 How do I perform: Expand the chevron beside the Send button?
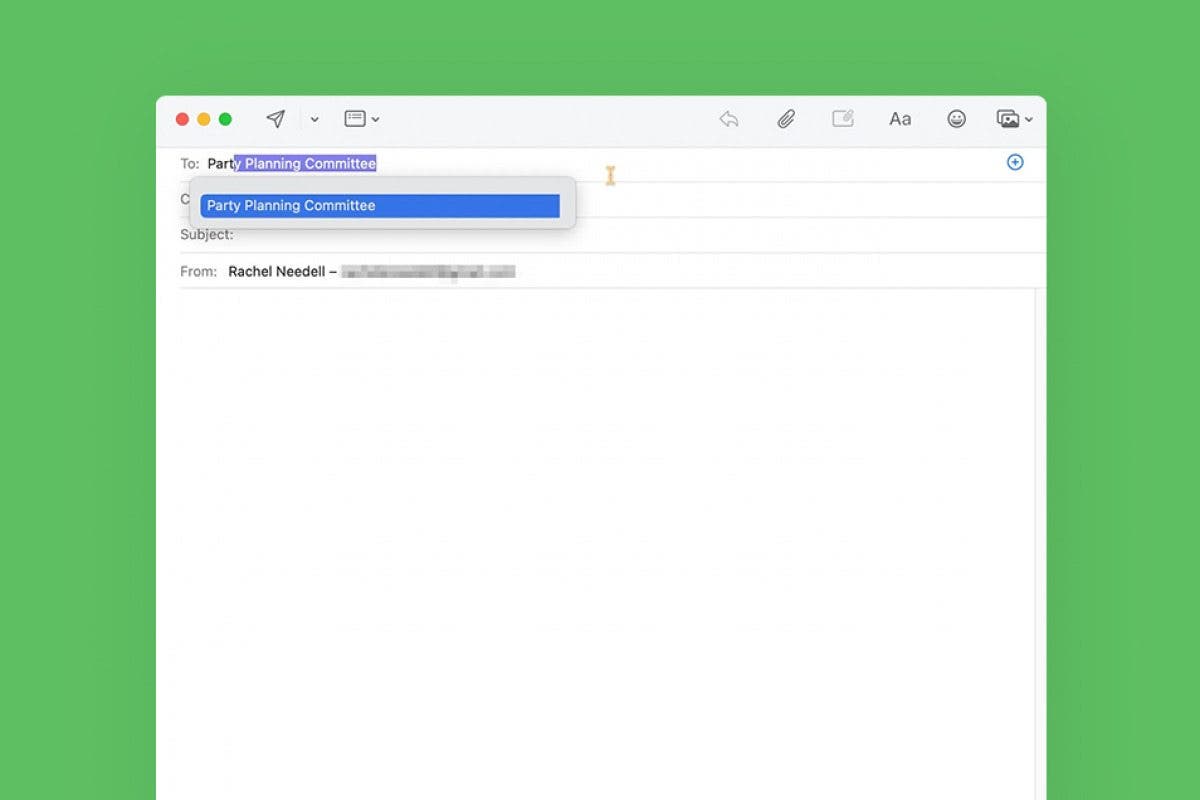314,120
